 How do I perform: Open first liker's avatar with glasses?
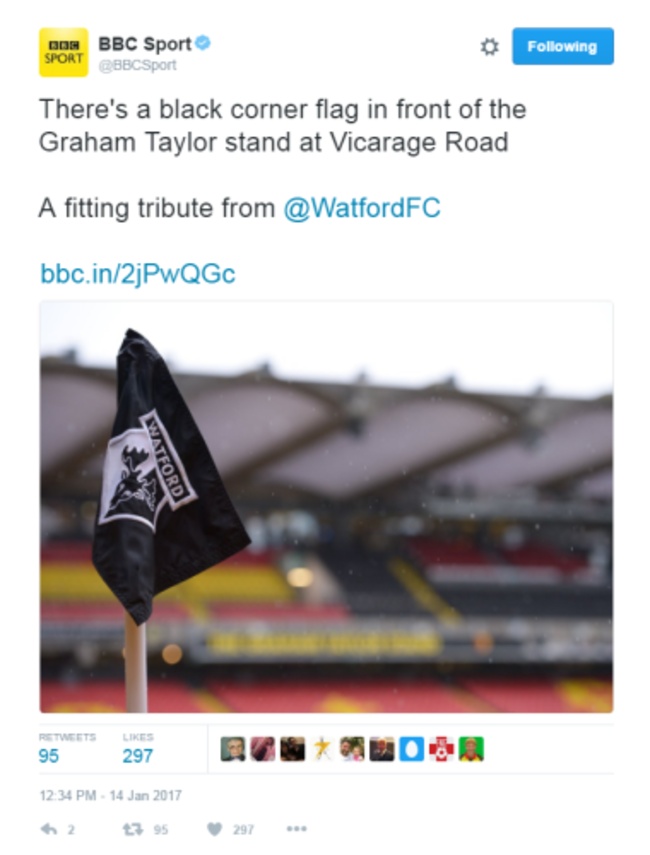pyautogui.click(x=233, y=749)
